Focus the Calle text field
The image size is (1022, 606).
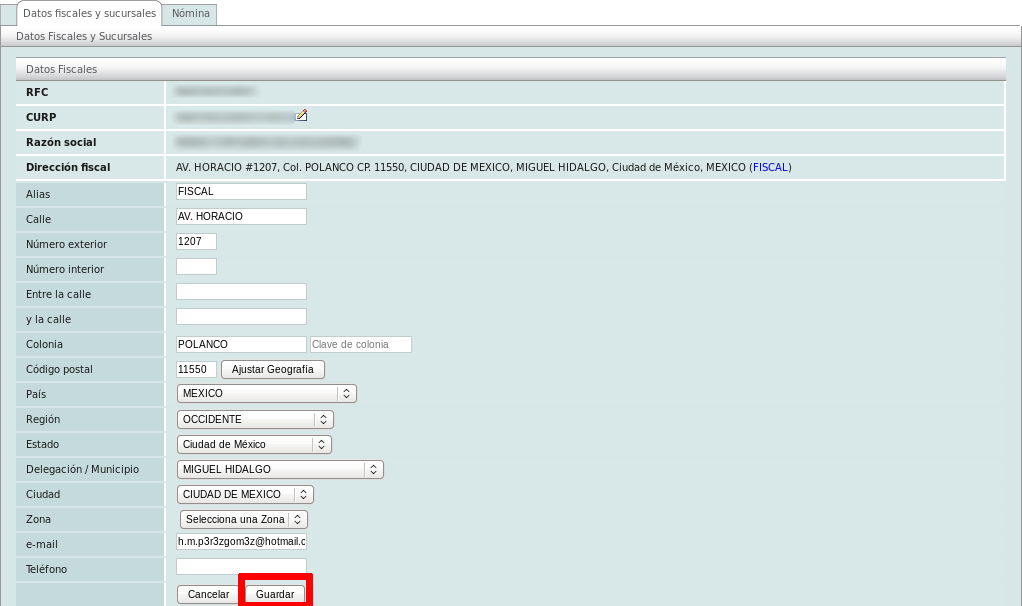click(241, 216)
